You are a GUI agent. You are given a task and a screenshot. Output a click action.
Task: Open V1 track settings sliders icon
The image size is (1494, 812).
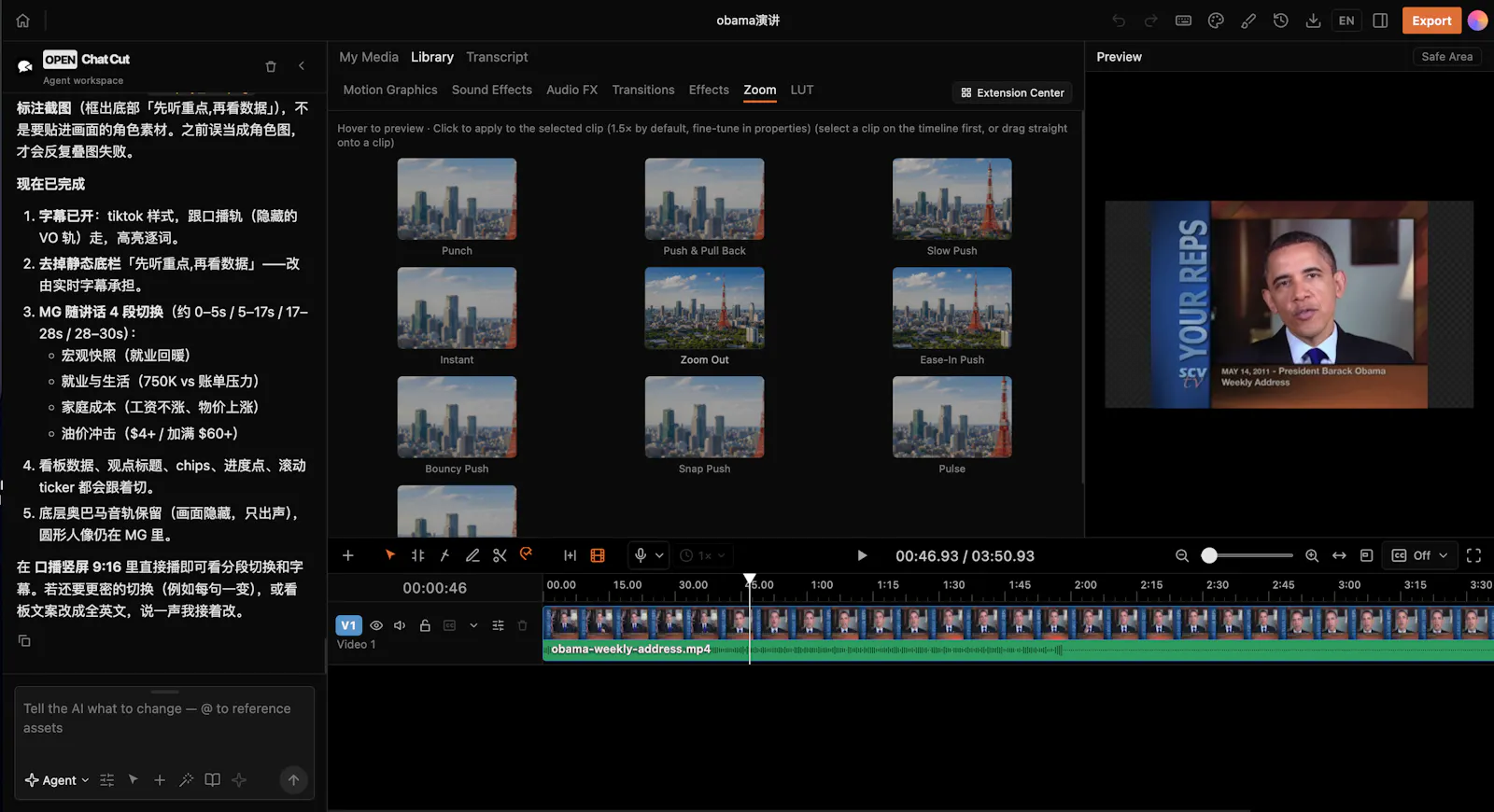click(x=498, y=625)
